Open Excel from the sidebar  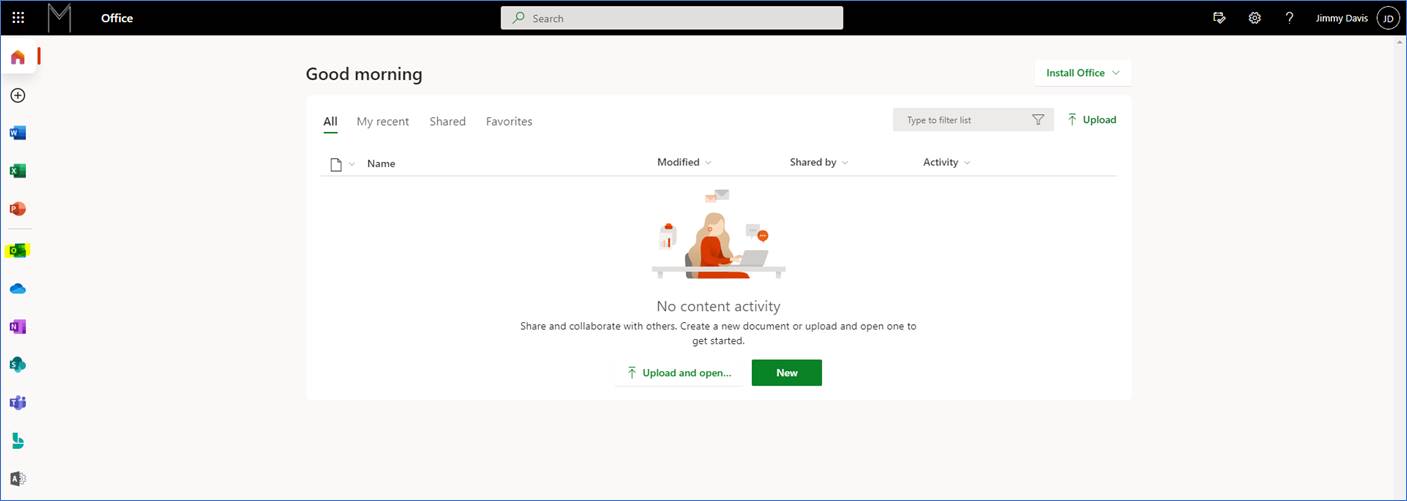tap(17, 171)
